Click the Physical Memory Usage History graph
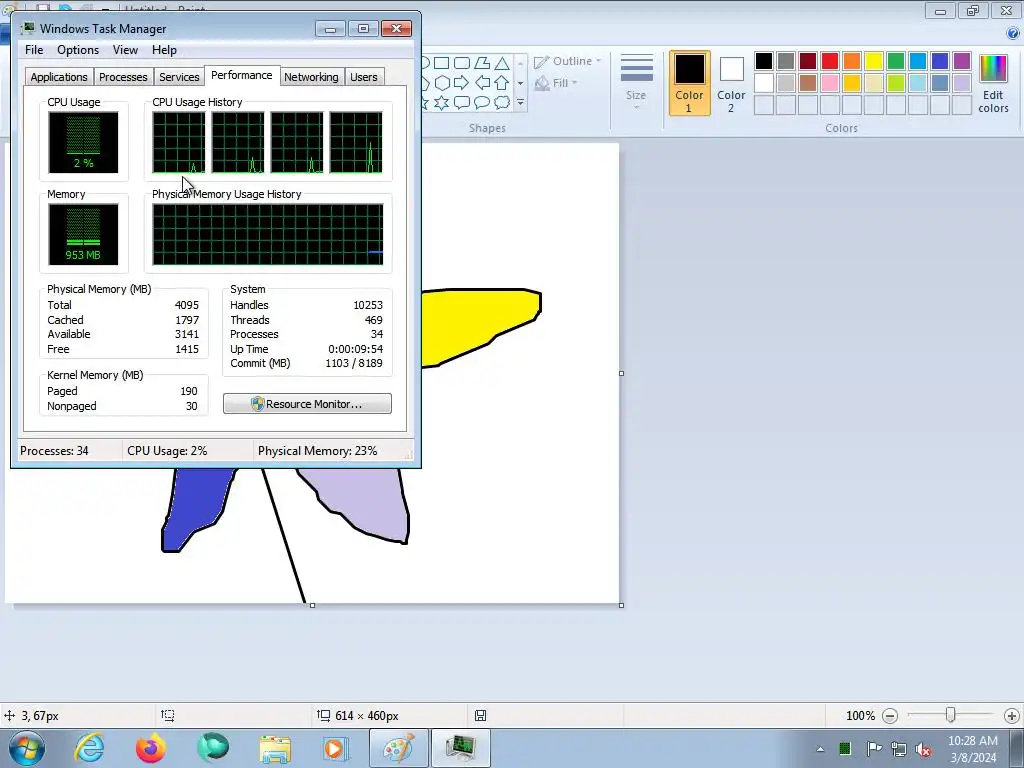The width and height of the screenshot is (1024, 768). pyautogui.click(x=268, y=234)
